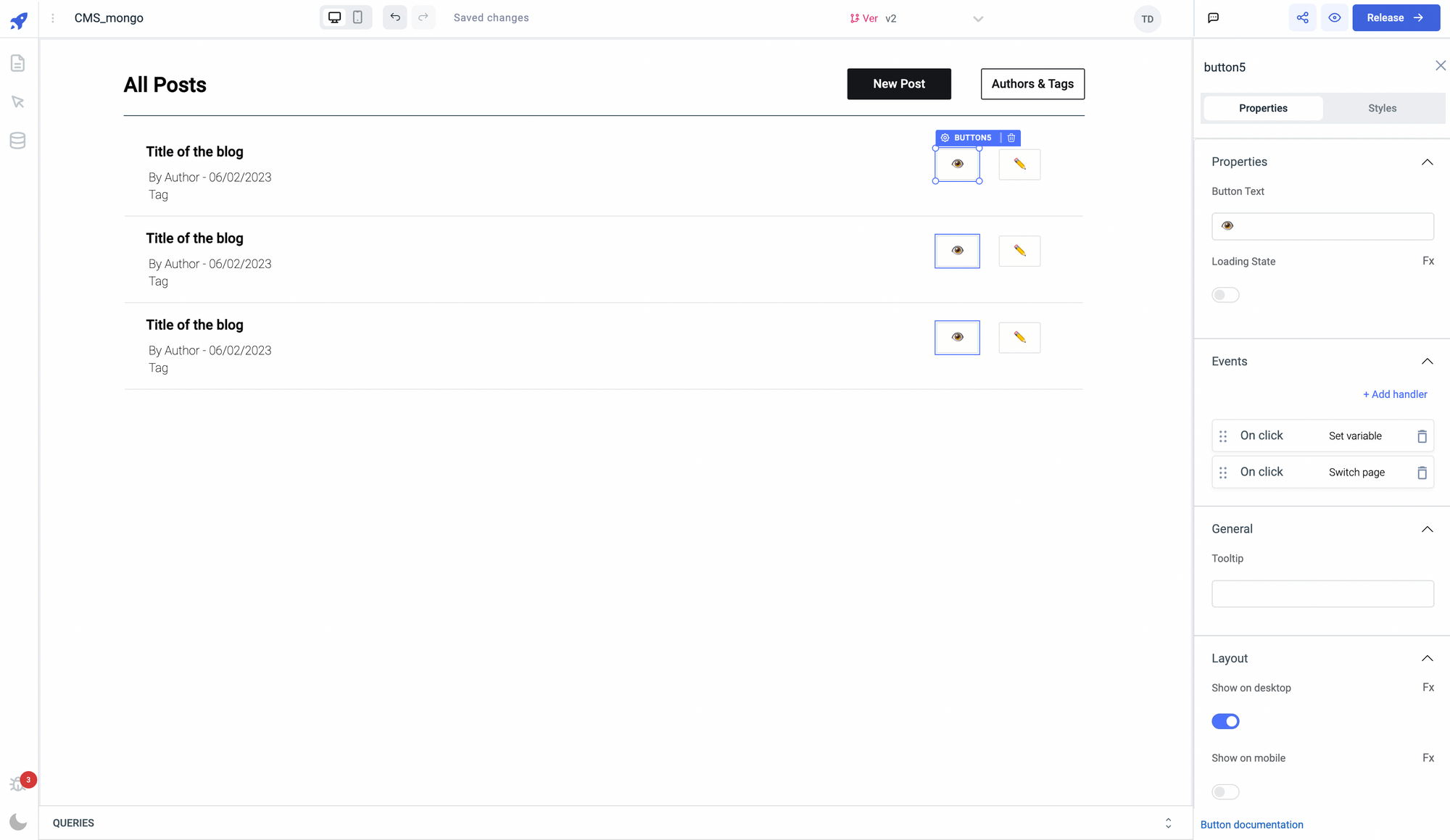Click the undo arrow
This screenshot has width=1450, height=840.
click(395, 17)
